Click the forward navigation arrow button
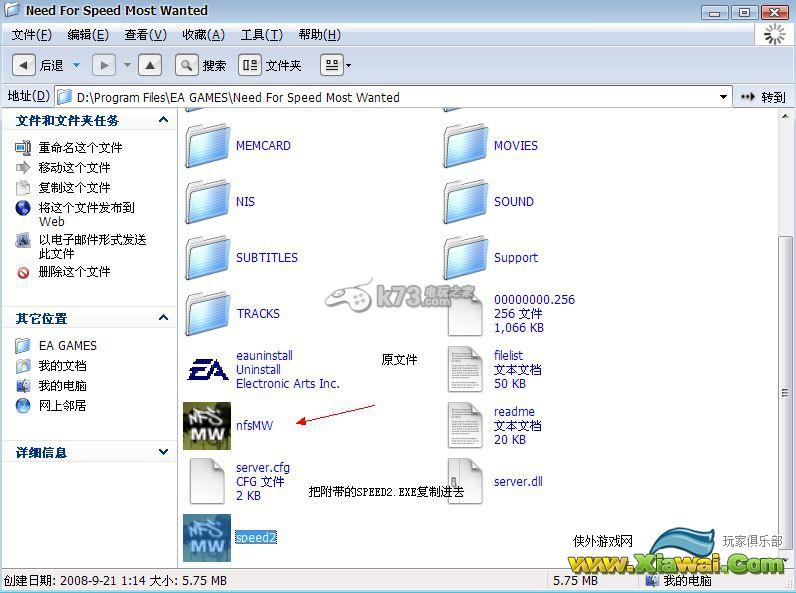 click(x=104, y=65)
